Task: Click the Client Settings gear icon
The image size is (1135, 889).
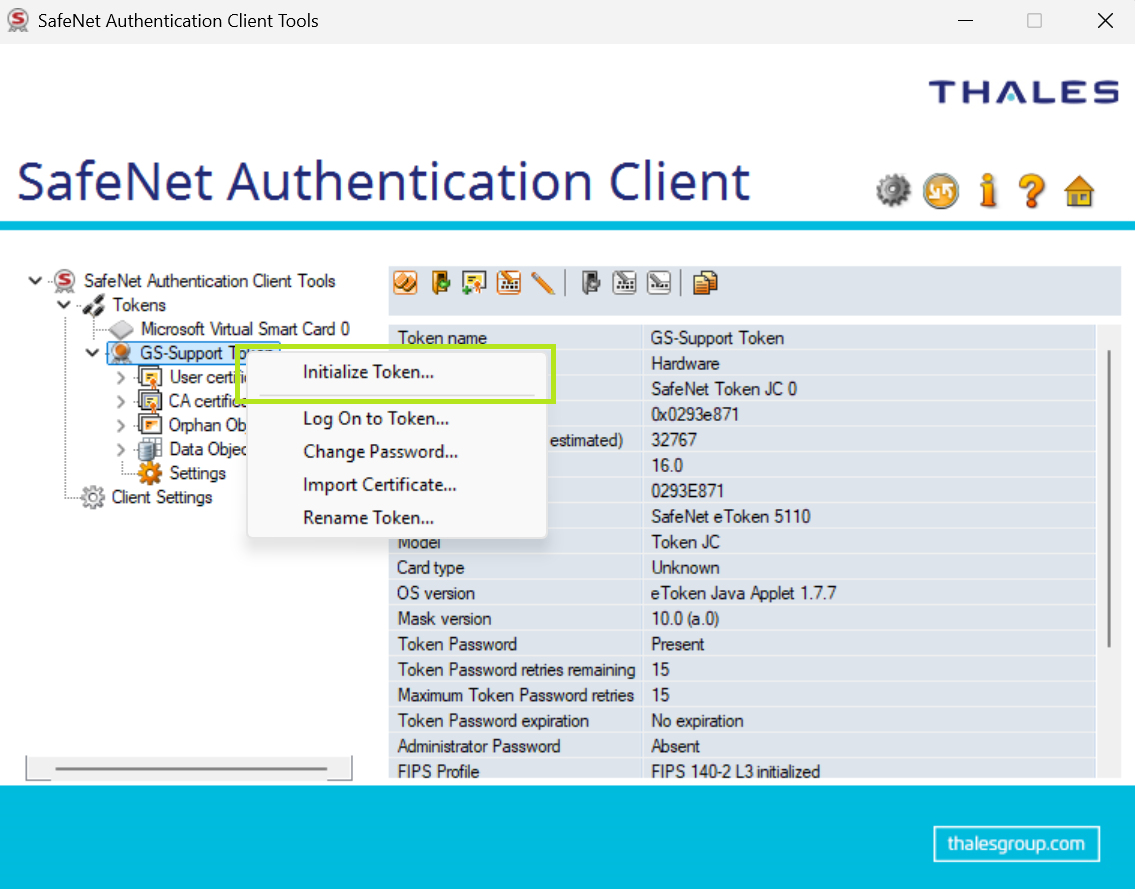Action: click(93, 497)
